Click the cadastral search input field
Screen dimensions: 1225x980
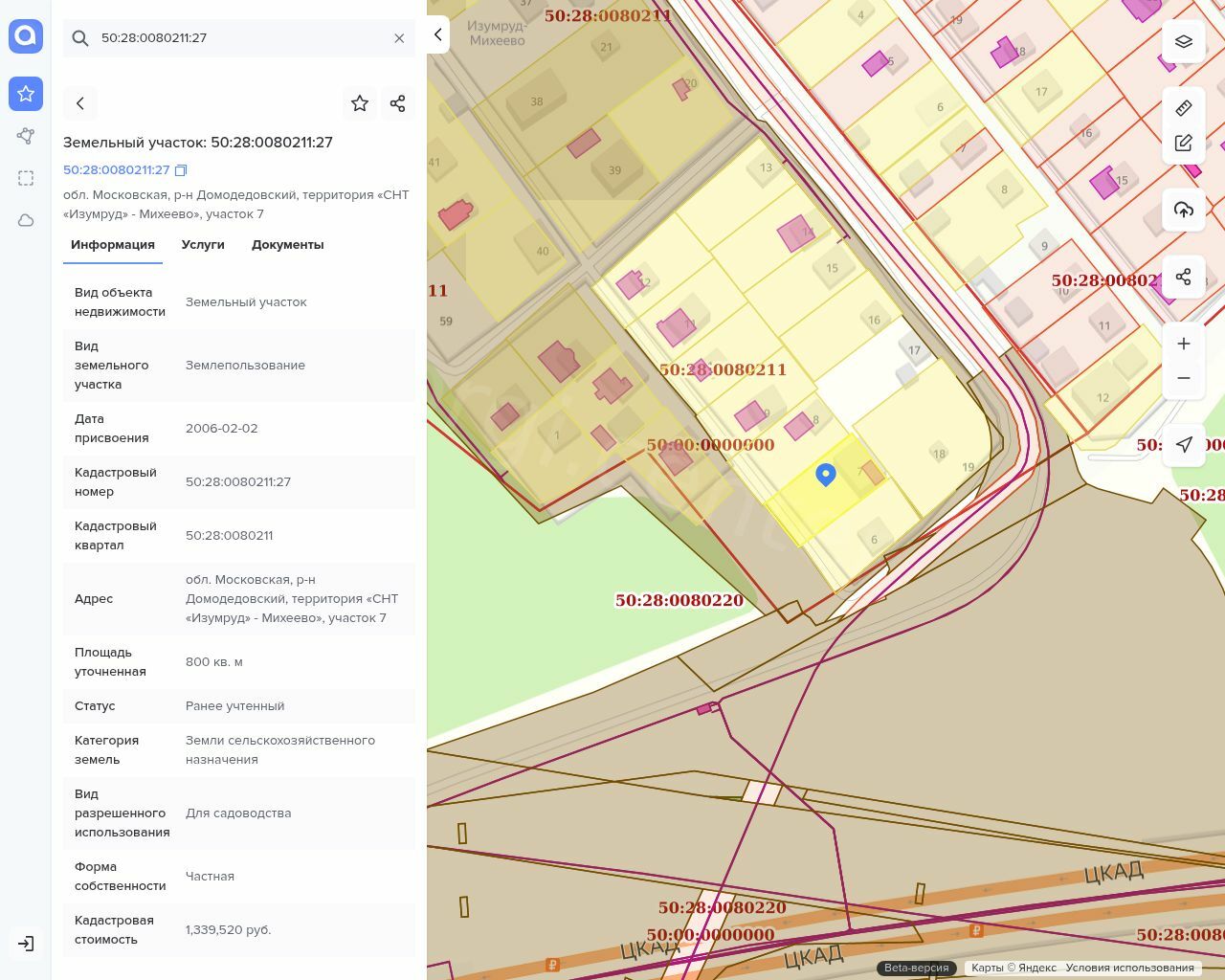coord(239,38)
